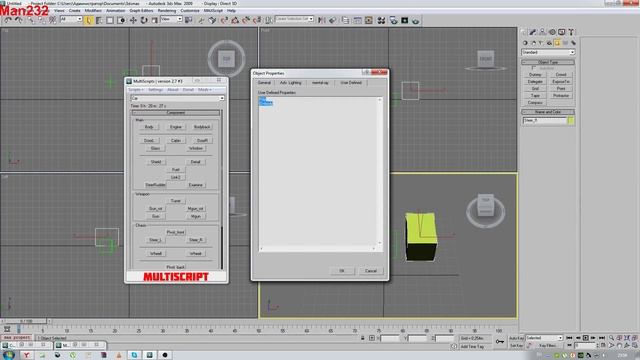This screenshot has width=640, height=360.
Task: Click the Mirror tool icon
Action: [x=322, y=20]
